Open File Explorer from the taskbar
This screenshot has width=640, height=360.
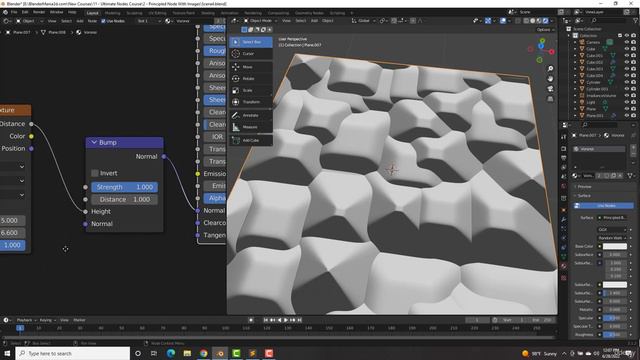coord(187,353)
